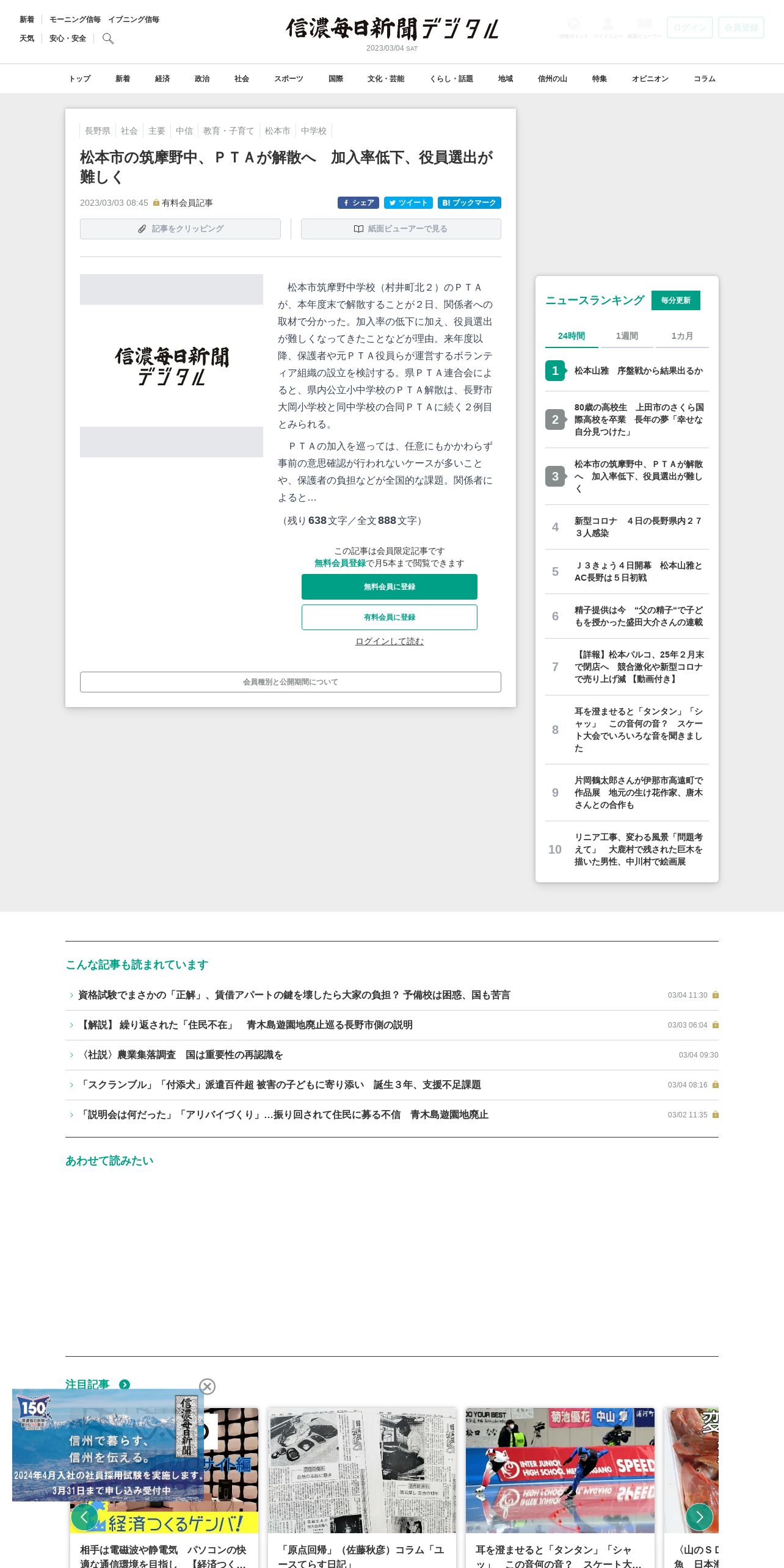Clip this article (記事をクリッピング)
Viewport: 784px width, 1568px height.
pyautogui.click(x=180, y=229)
